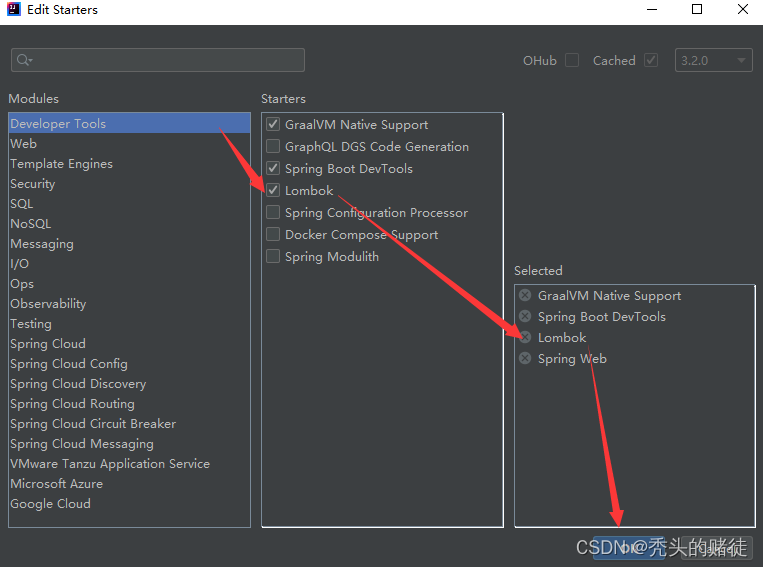Remove Lombok from the Selected list
This screenshot has width=763, height=567.
click(525, 337)
